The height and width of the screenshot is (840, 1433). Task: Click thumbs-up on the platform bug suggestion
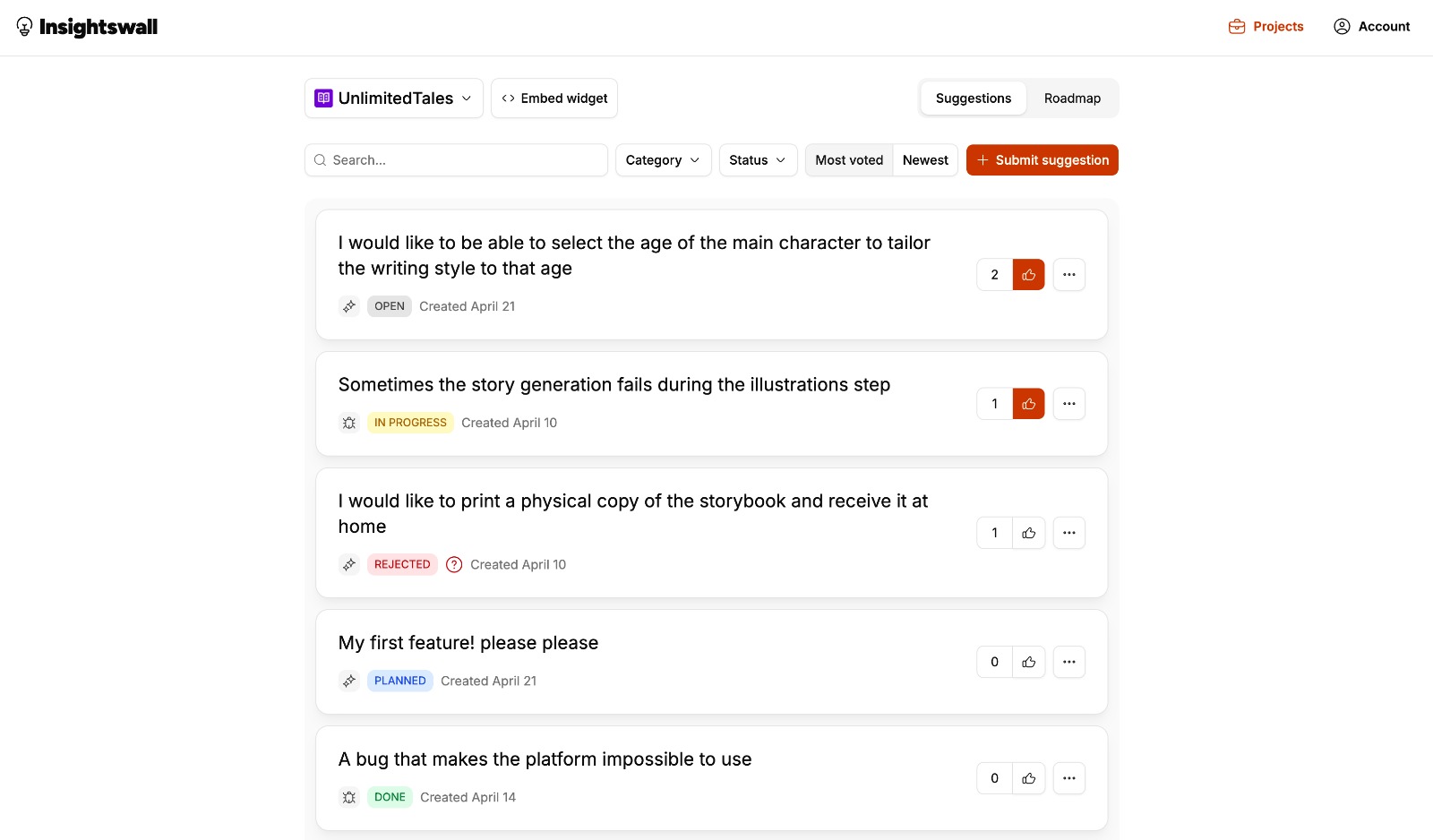coord(1028,778)
